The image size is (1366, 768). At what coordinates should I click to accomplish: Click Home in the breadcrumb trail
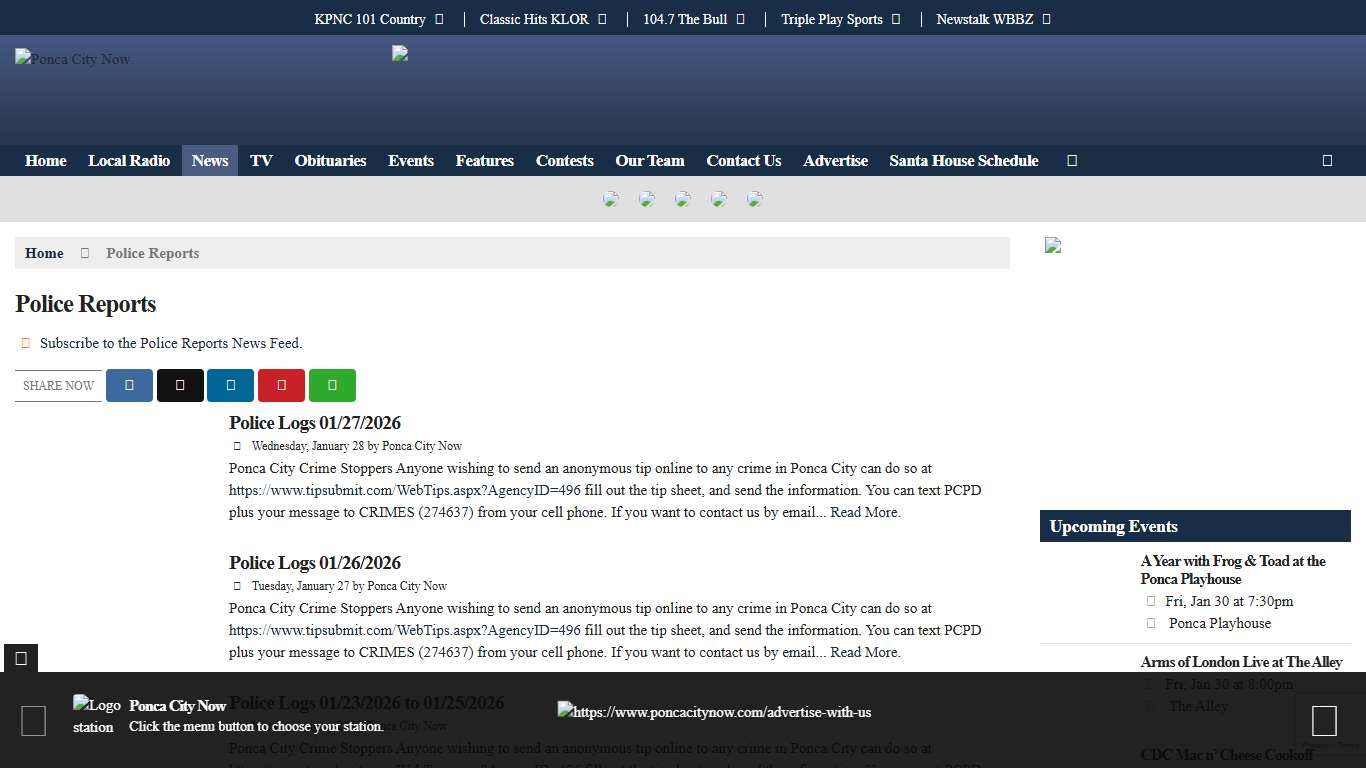(44, 253)
